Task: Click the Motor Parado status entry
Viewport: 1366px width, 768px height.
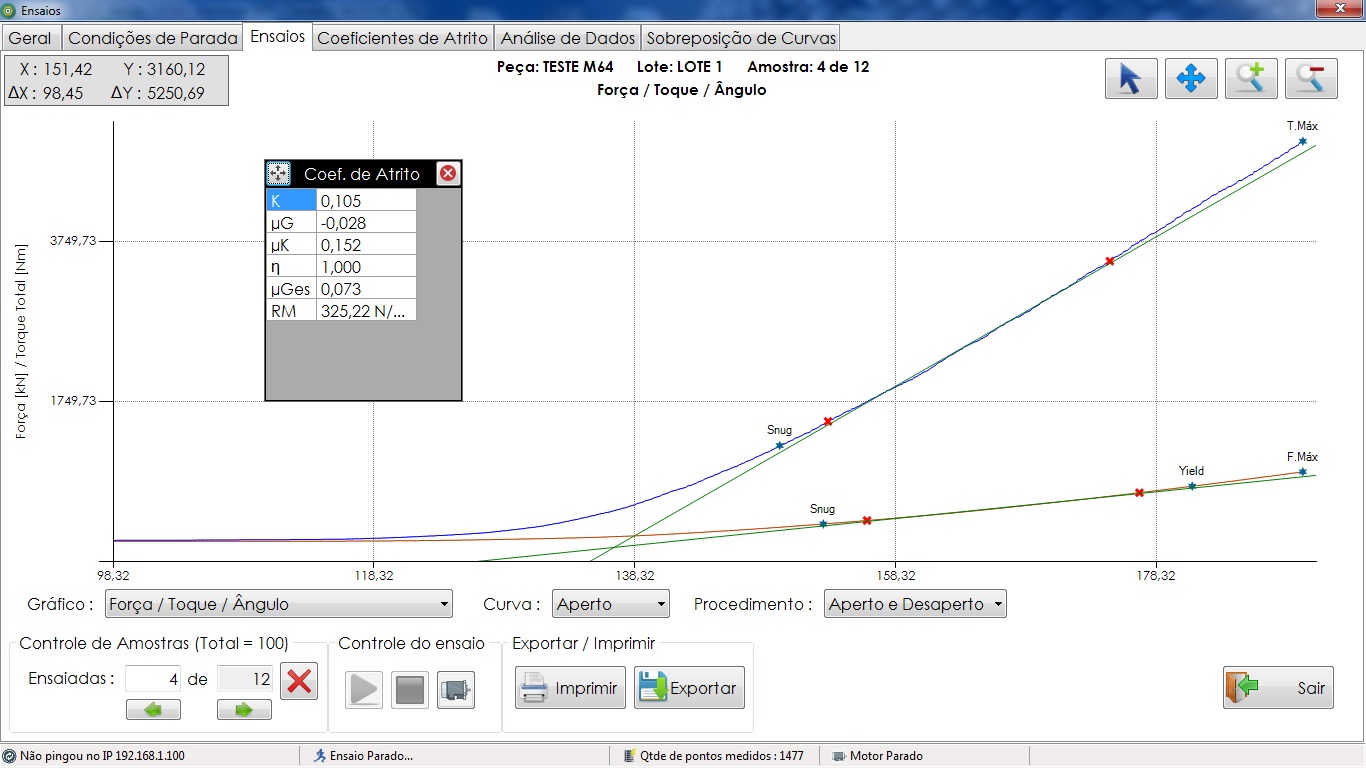Action: 877,756
